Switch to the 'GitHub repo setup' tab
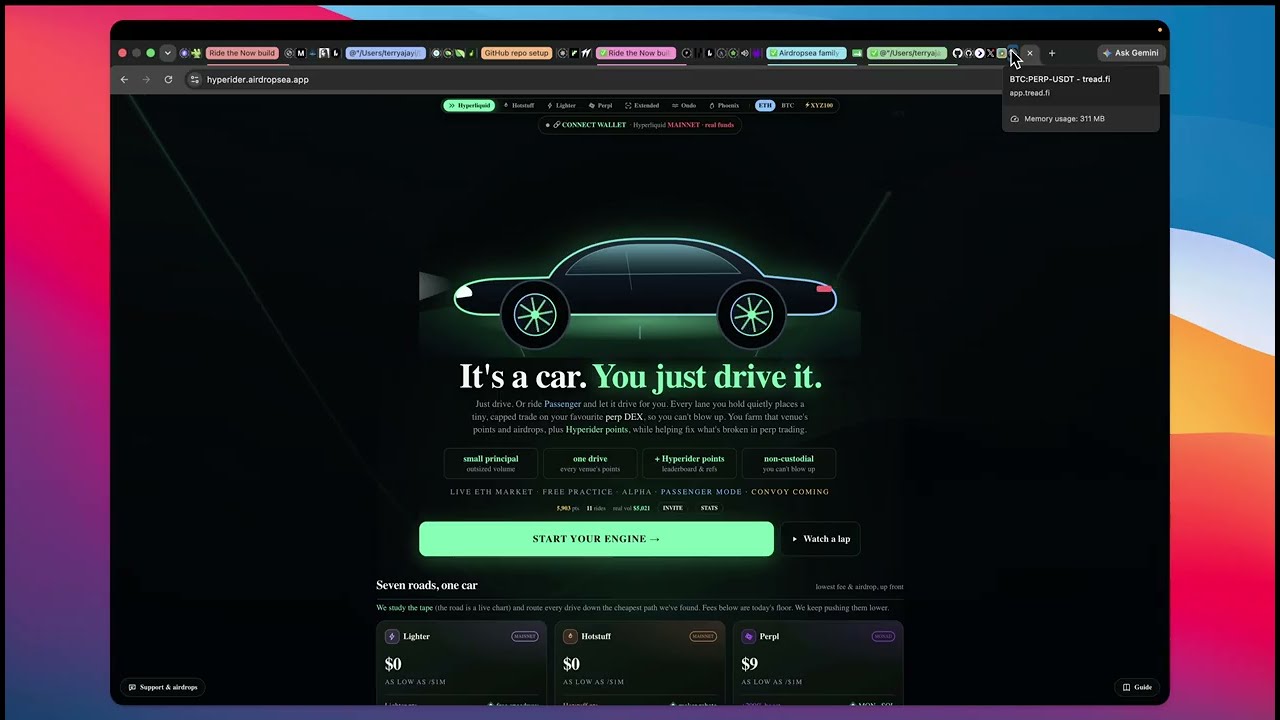This screenshot has height=720, width=1280. click(x=516, y=53)
